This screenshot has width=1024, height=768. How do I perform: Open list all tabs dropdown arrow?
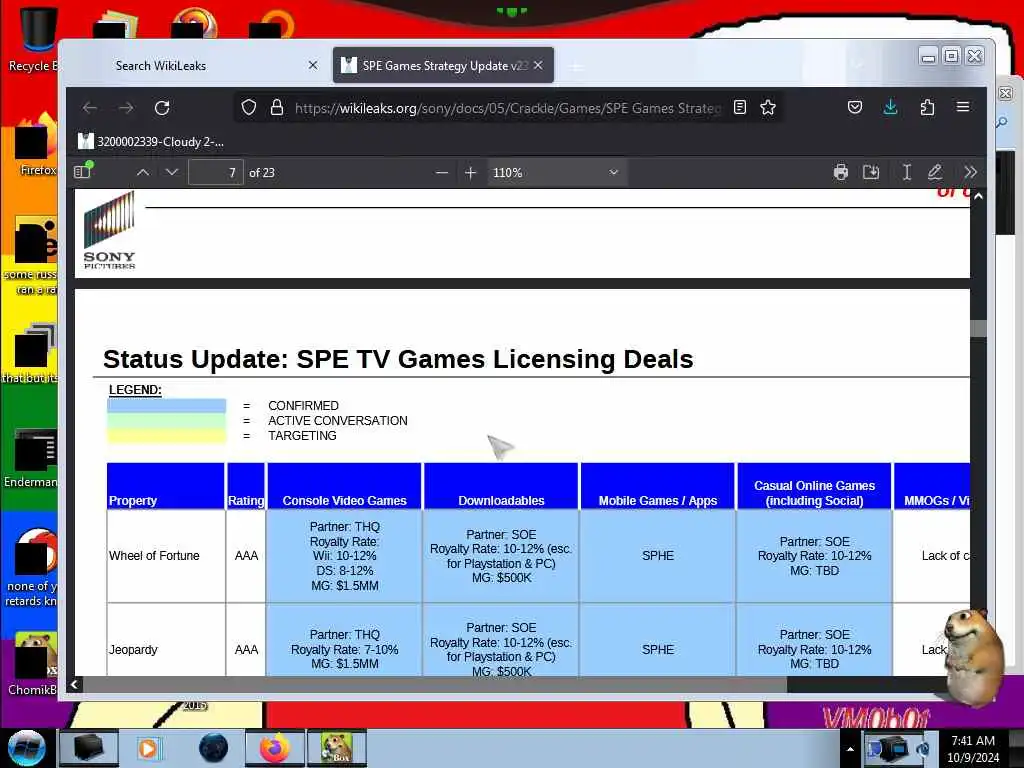[857, 65]
